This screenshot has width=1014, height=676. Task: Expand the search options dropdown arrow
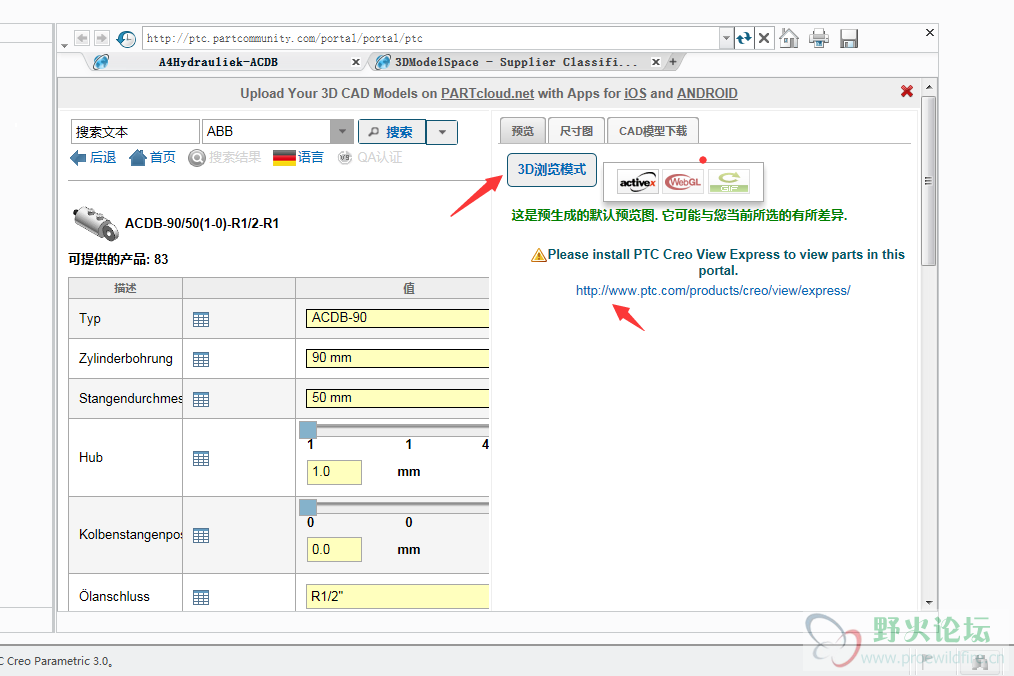click(442, 132)
